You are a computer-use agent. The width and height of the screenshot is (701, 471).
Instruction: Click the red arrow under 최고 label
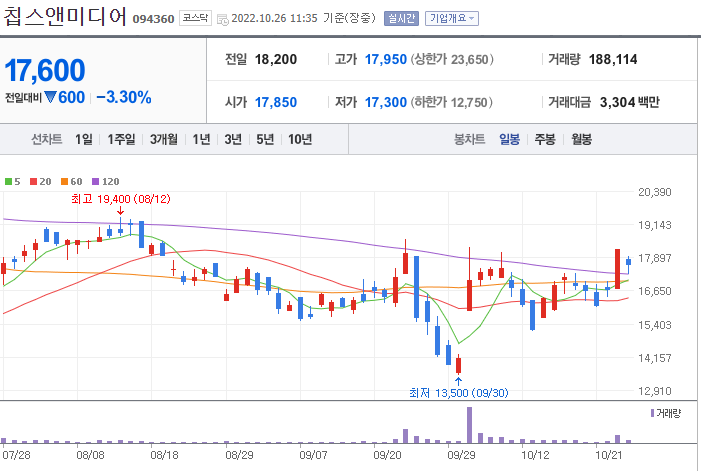tap(120, 210)
